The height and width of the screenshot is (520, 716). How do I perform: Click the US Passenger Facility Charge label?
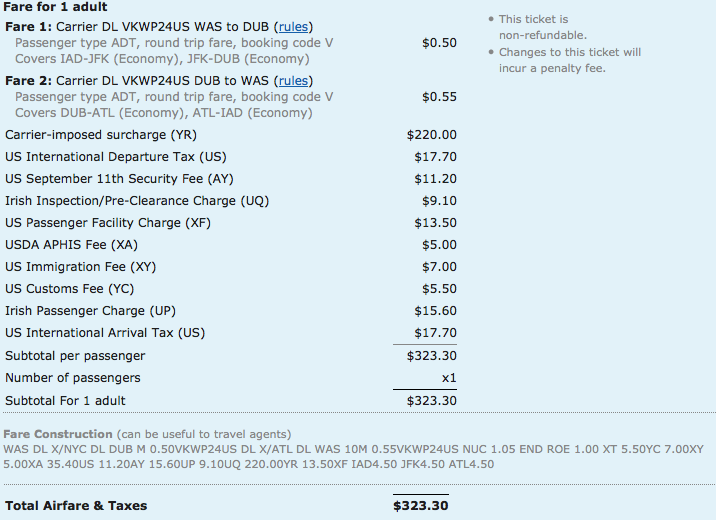coord(108,223)
